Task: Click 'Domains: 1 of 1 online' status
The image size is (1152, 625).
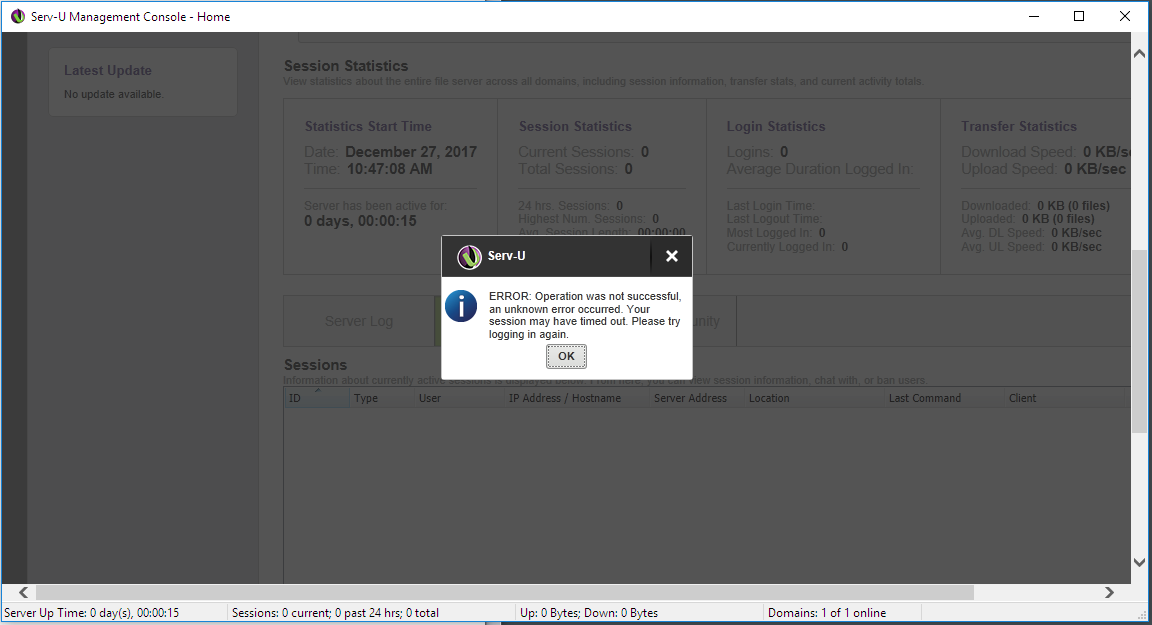Action: pos(827,613)
